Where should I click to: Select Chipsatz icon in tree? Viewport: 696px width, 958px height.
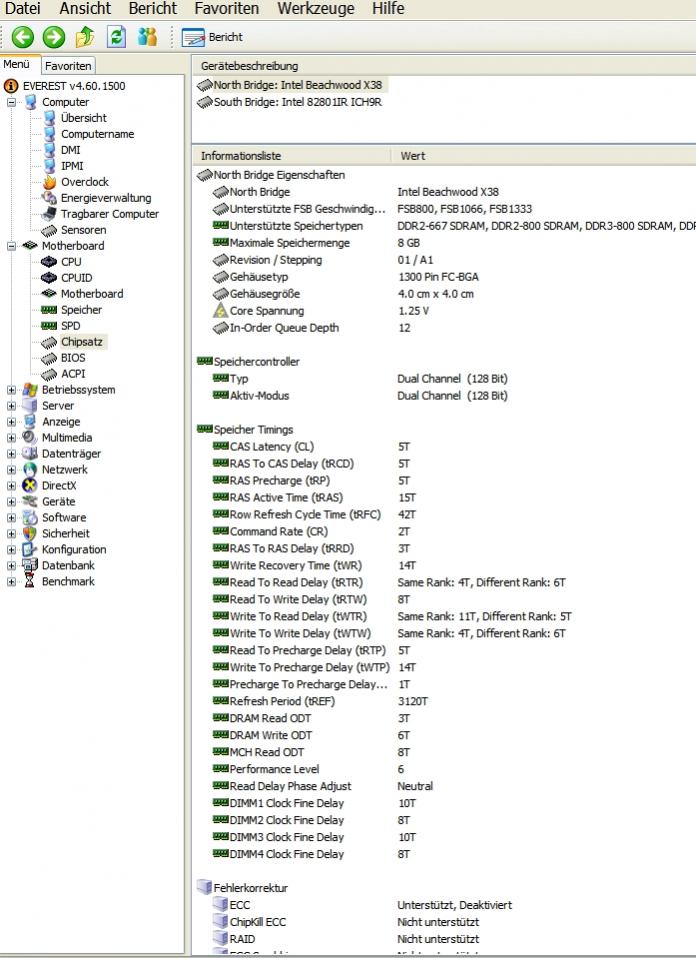49,342
